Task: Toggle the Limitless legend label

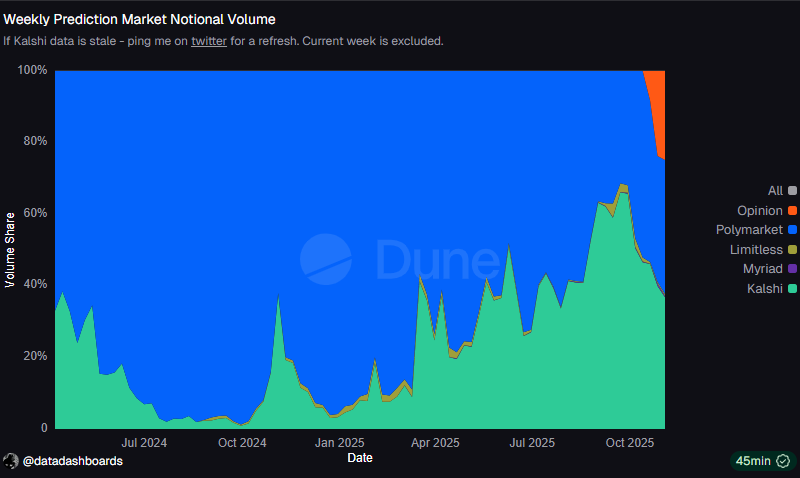Action: point(755,249)
